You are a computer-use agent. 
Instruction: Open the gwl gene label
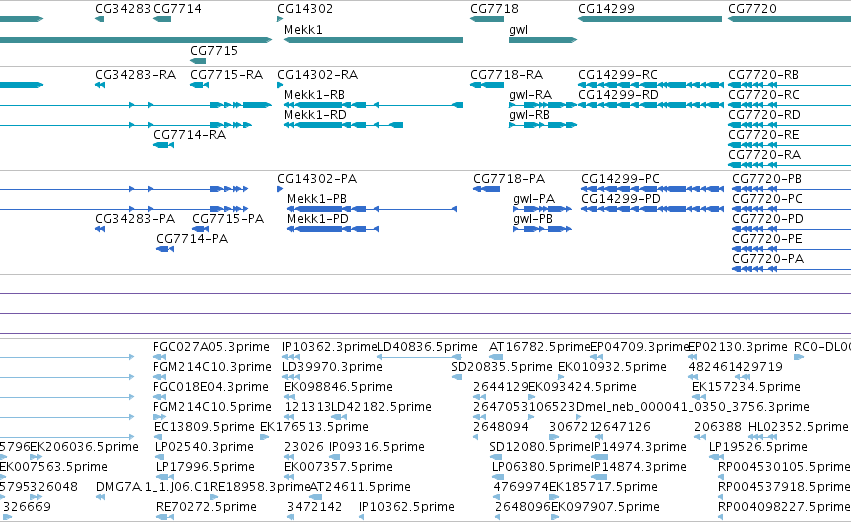tap(518, 30)
